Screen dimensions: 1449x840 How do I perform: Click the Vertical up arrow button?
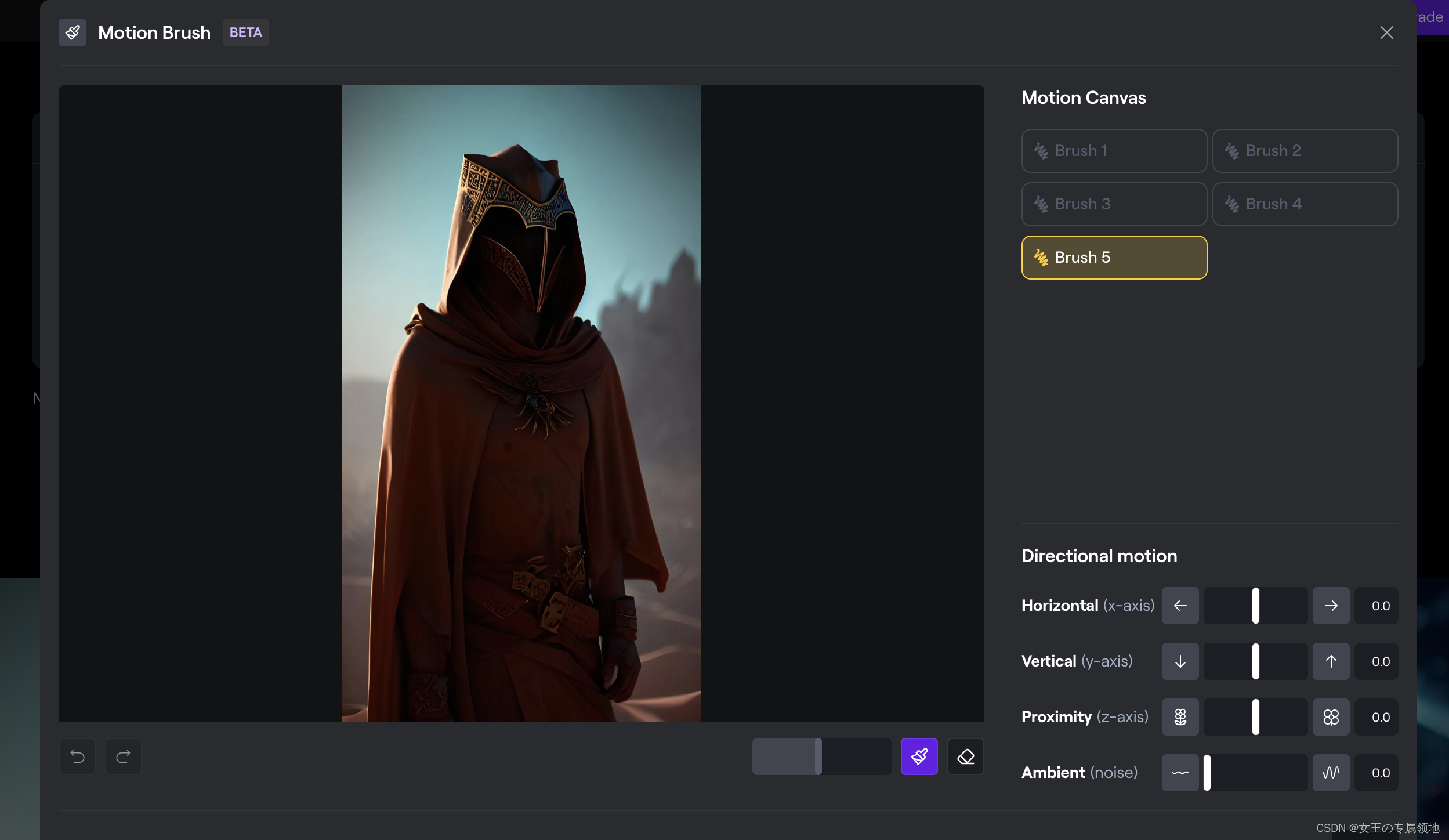pos(1331,661)
